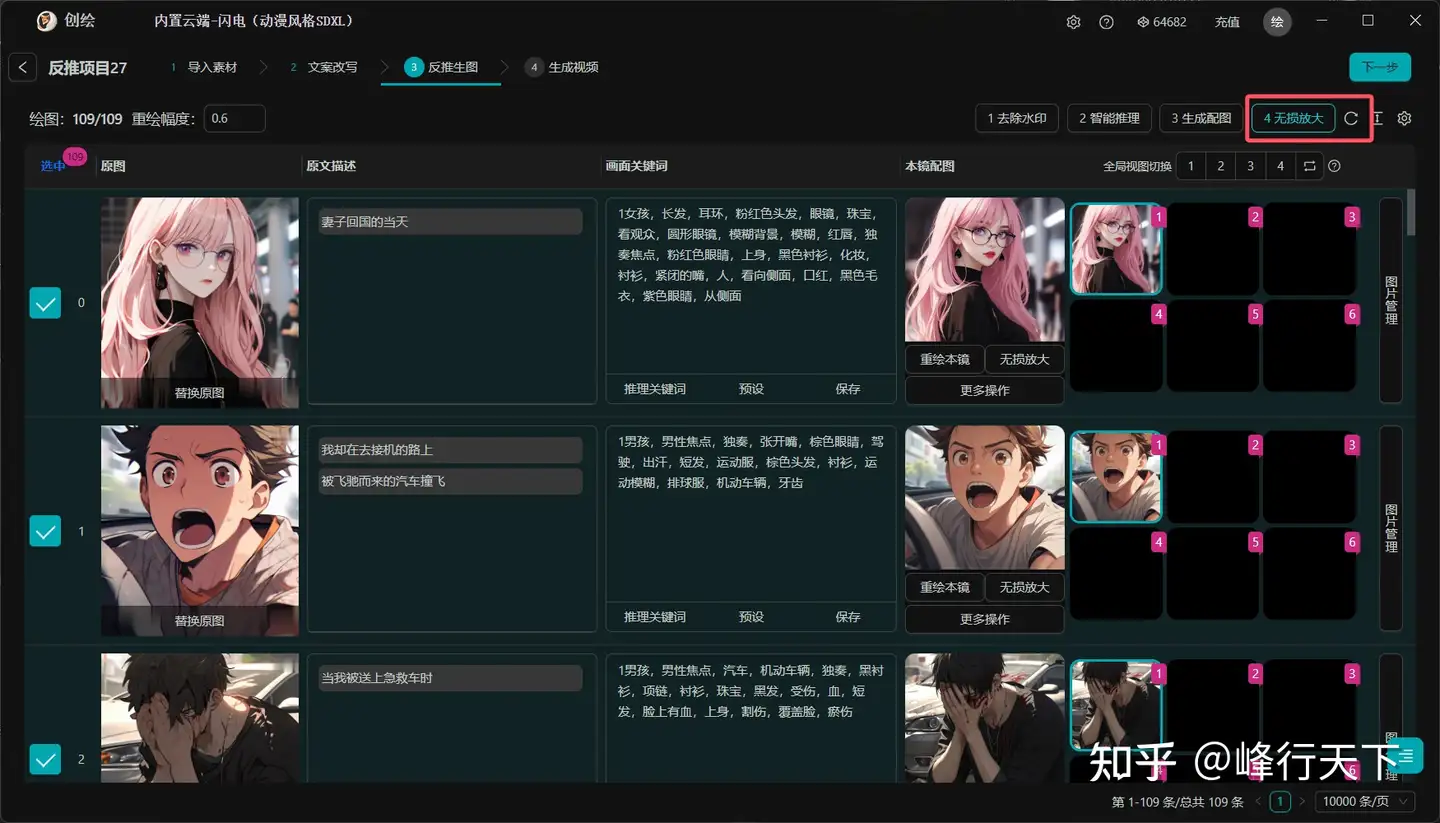Image resolution: width=1440 pixels, height=823 pixels.
Task: Edit the 重绘幅度 0.6 field
Action: coord(235,118)
